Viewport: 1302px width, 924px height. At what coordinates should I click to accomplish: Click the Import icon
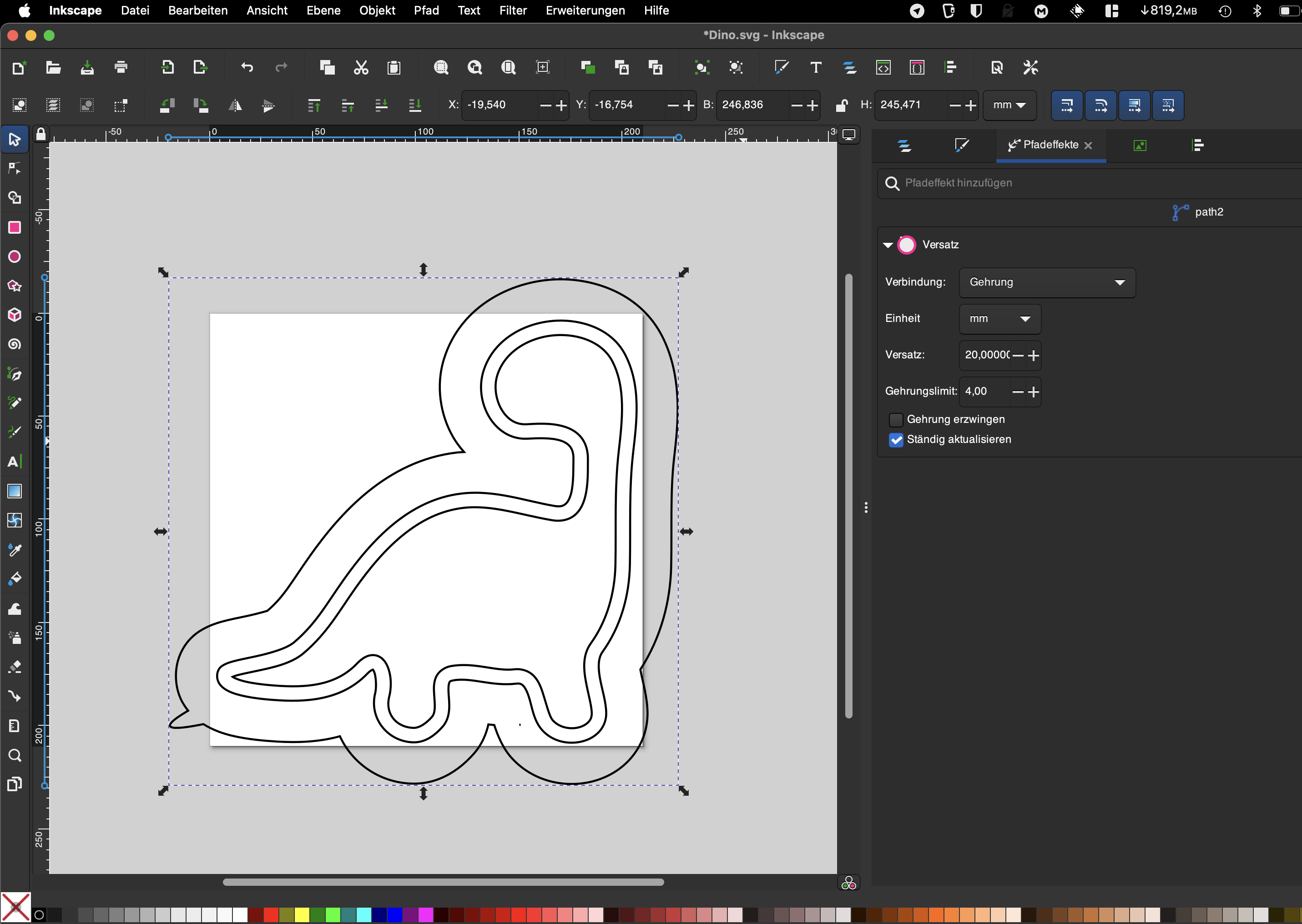coord(167,68)
